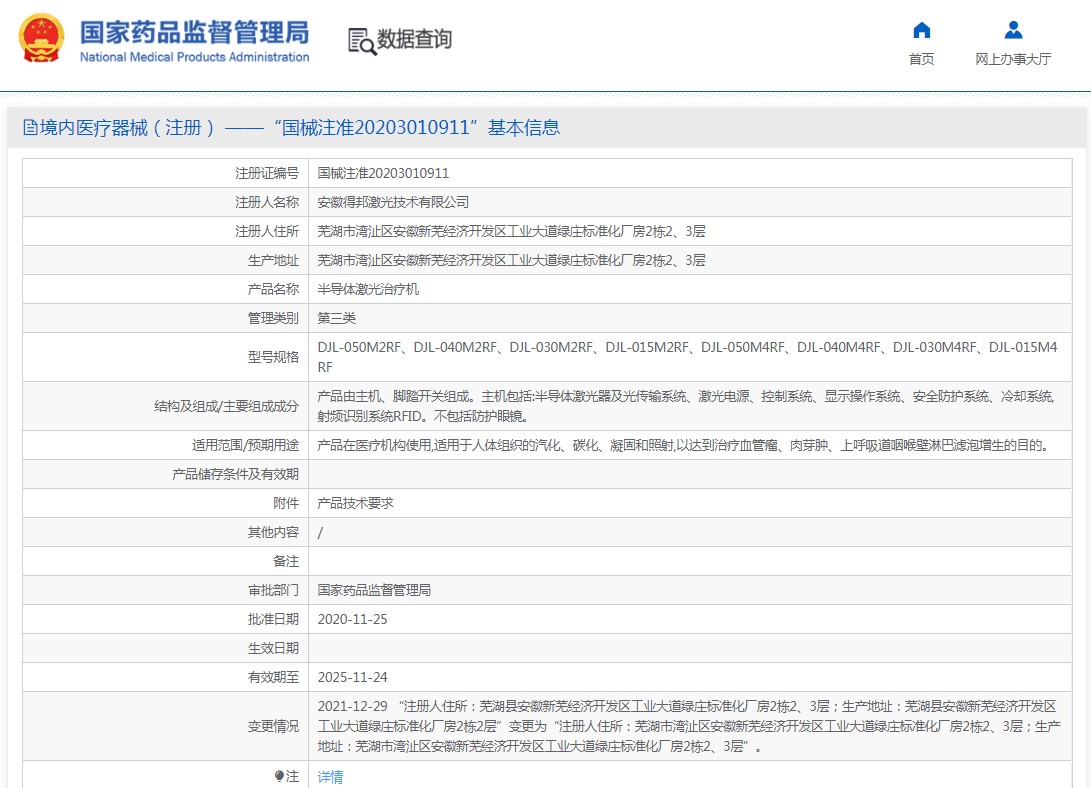Select approval date 2020-11-25
This screenshot has width=1091, height=788.
[353, 619]
